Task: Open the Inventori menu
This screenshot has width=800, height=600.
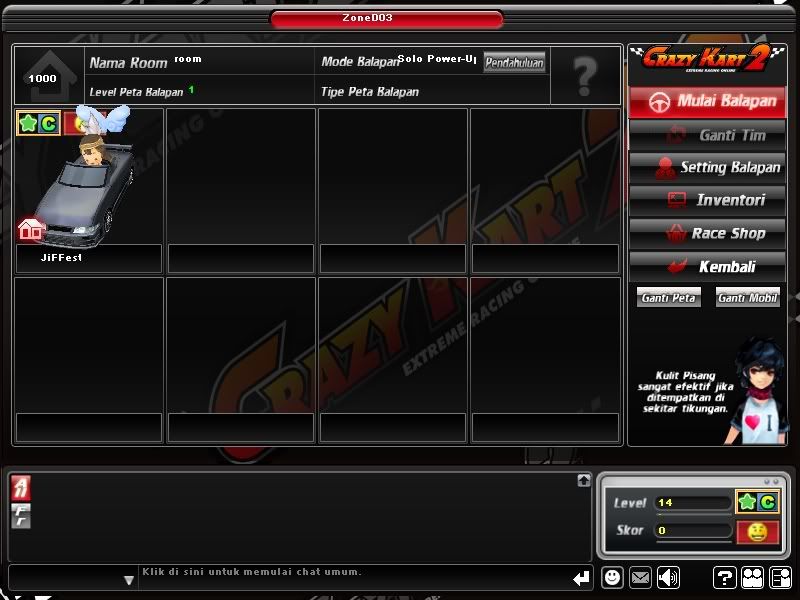Action: (x=708, y=200)
